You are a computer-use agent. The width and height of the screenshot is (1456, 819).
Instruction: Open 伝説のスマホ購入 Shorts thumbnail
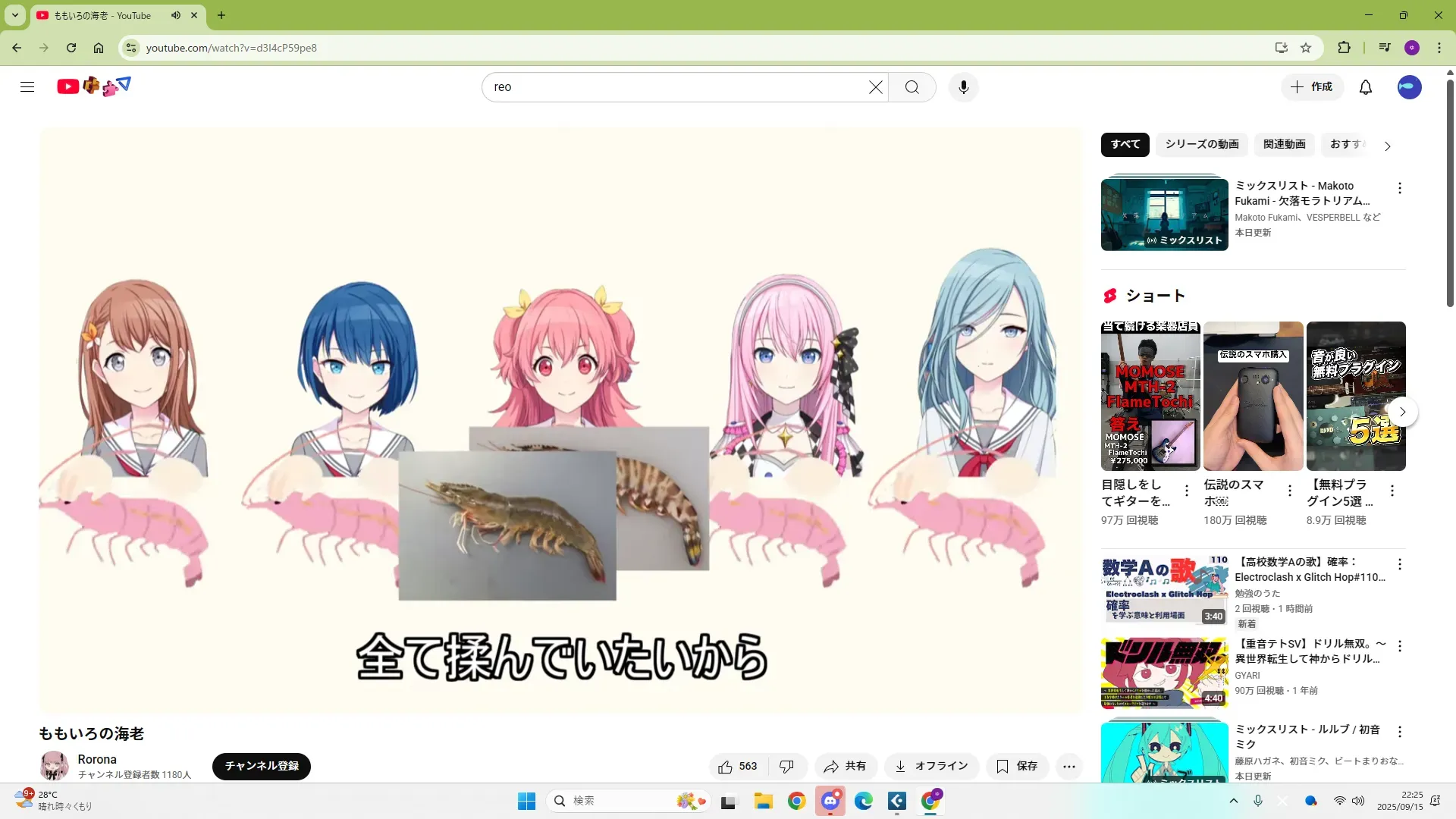pyautogui.click(x=1253, y=396)
